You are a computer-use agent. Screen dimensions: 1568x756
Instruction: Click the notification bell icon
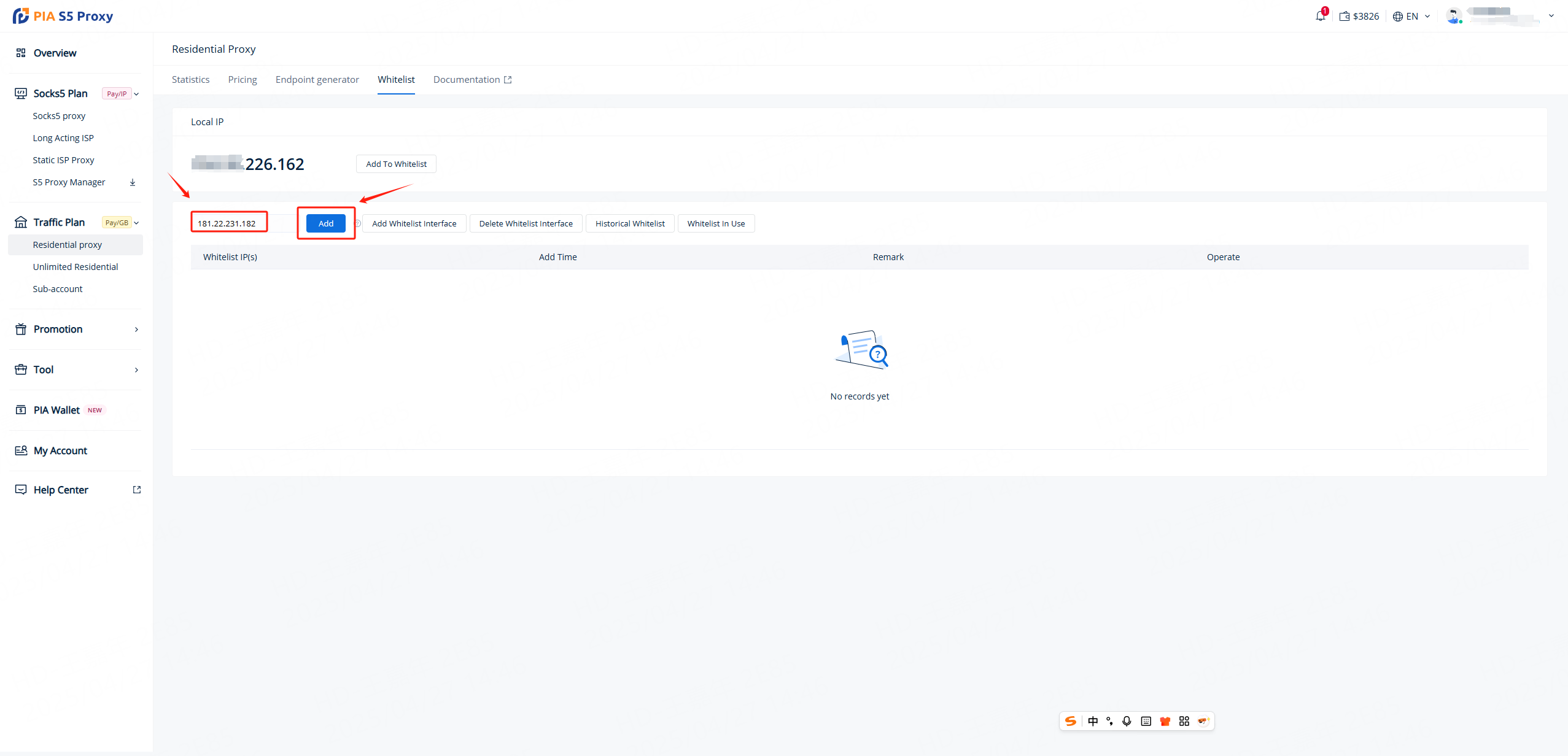tap(1320, 16)
